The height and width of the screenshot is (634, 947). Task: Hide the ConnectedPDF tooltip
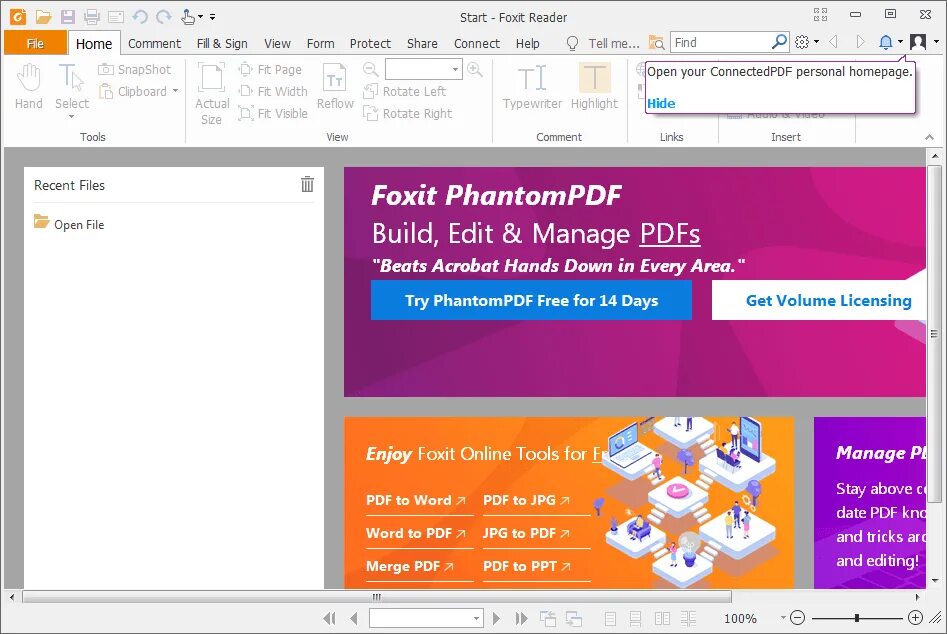(x=661, y=103)
